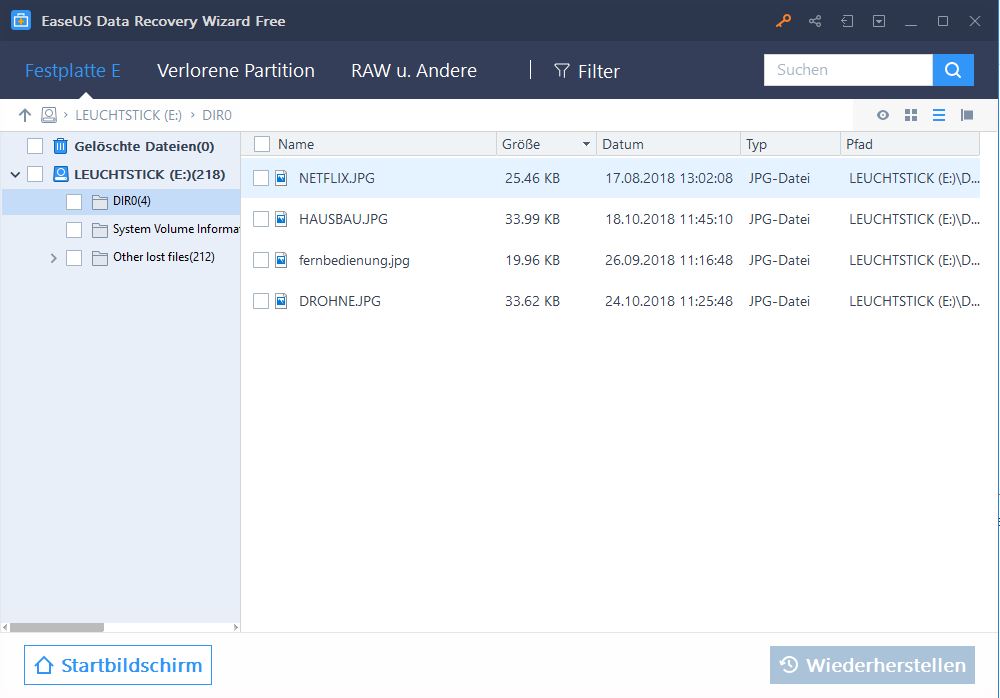The width and height of the screenshot is (1000, 698).
Task: Open the RAW u. Andere tab
Action: 414,70
